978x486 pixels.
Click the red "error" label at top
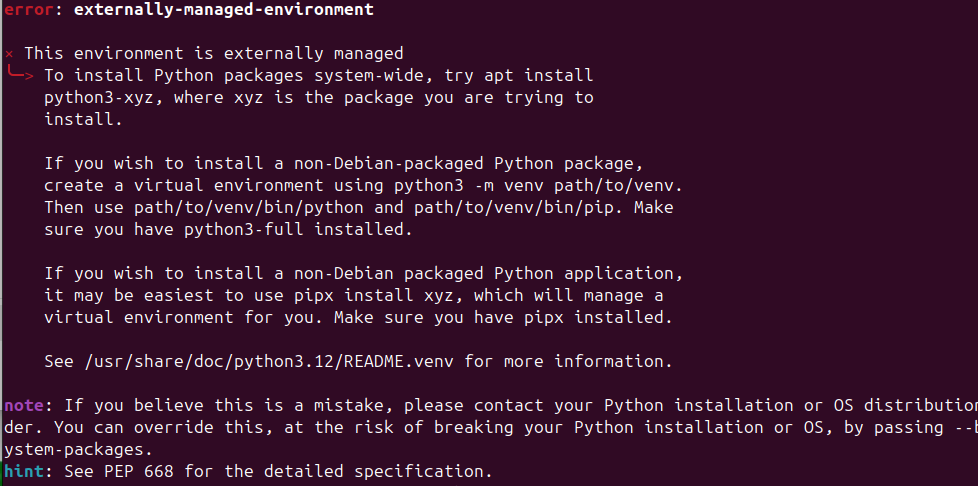pyautogui.click(x=24, y=10)
